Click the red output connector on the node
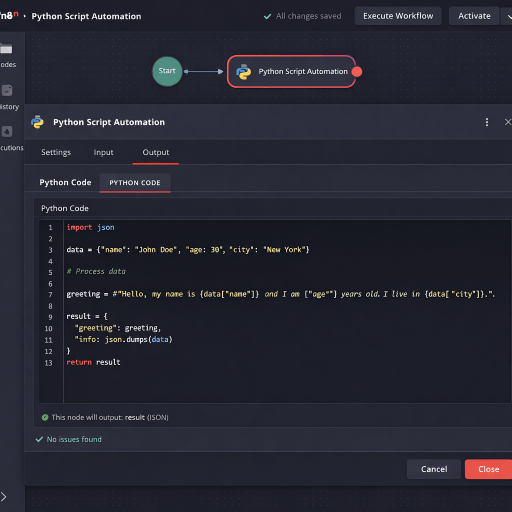512x512 pixels. pyautogui.click(x=357, y=72)
